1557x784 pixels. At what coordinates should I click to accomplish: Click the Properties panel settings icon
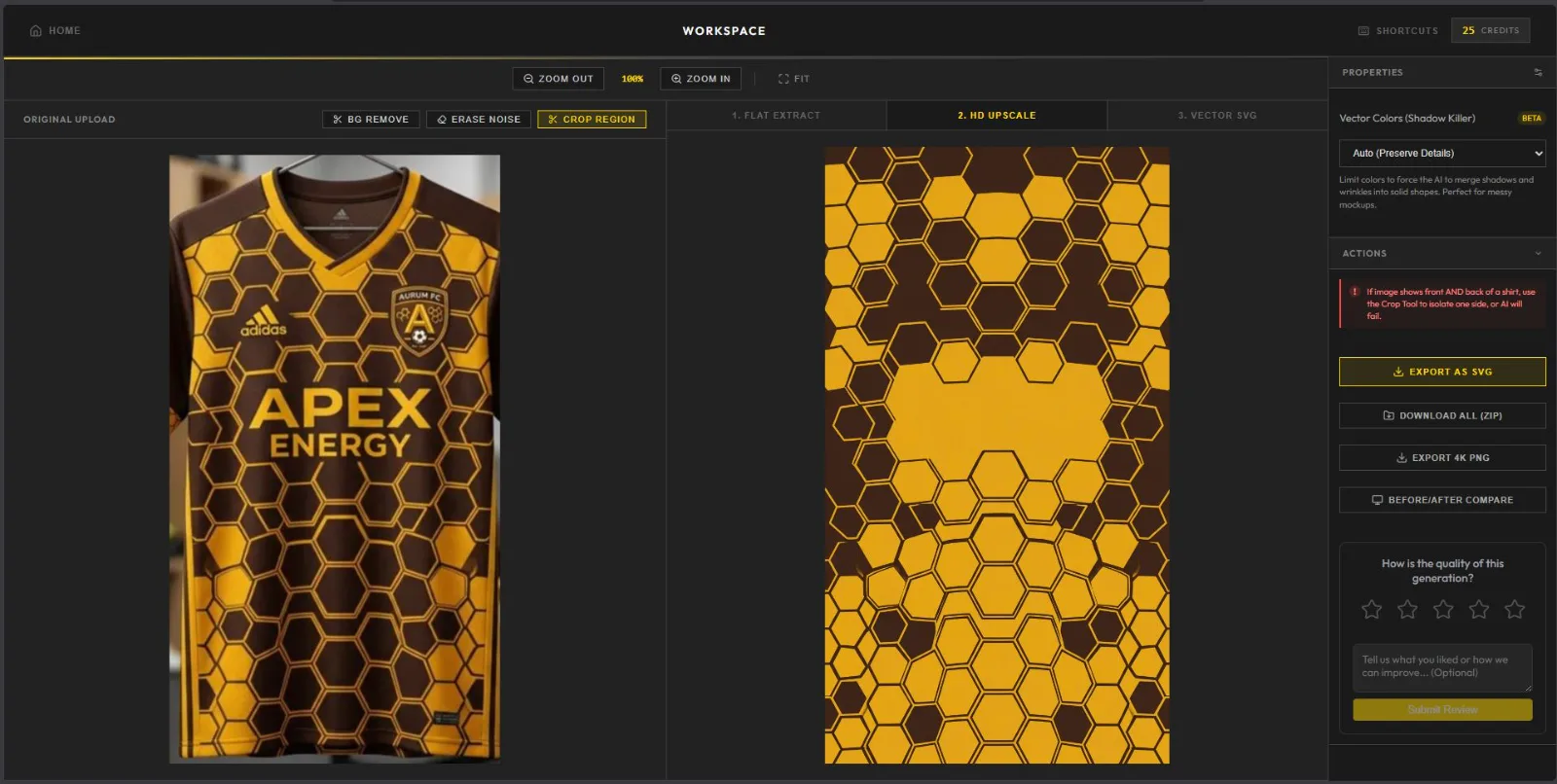[x=1538, y=73]
